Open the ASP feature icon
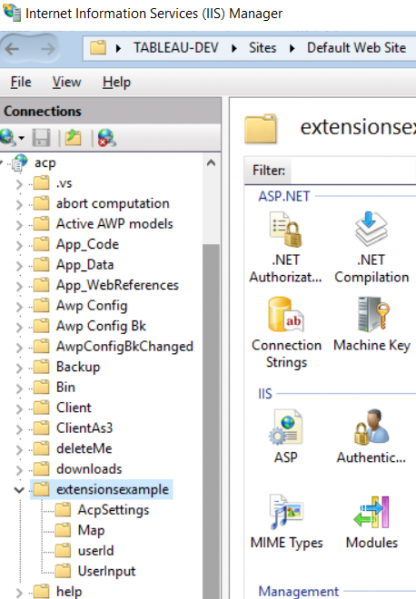 pyautogui.click(x=286, y=427)
